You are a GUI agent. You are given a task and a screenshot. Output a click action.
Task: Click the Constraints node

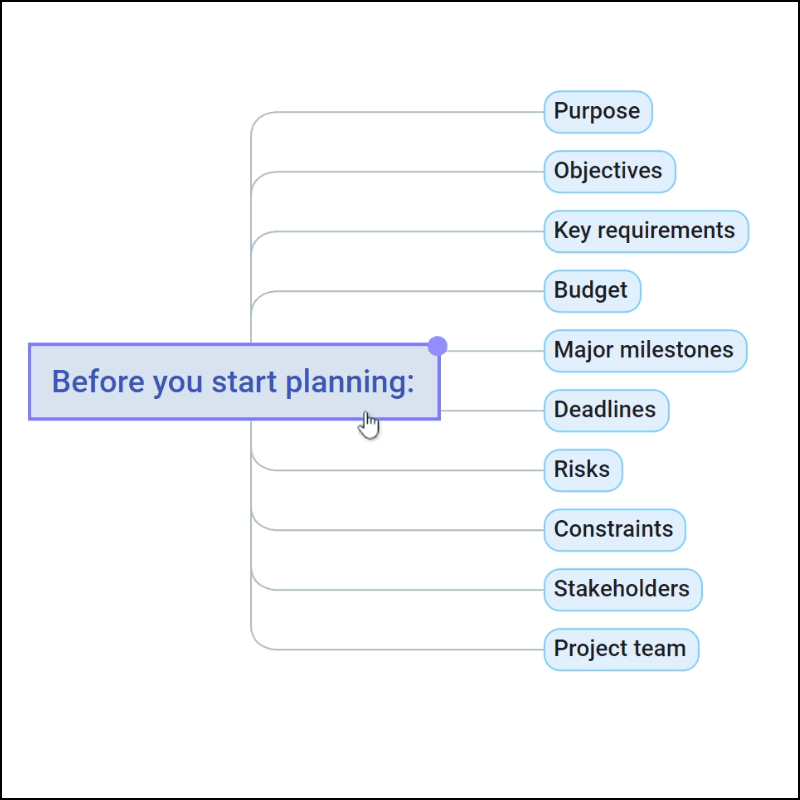[614, 530]
